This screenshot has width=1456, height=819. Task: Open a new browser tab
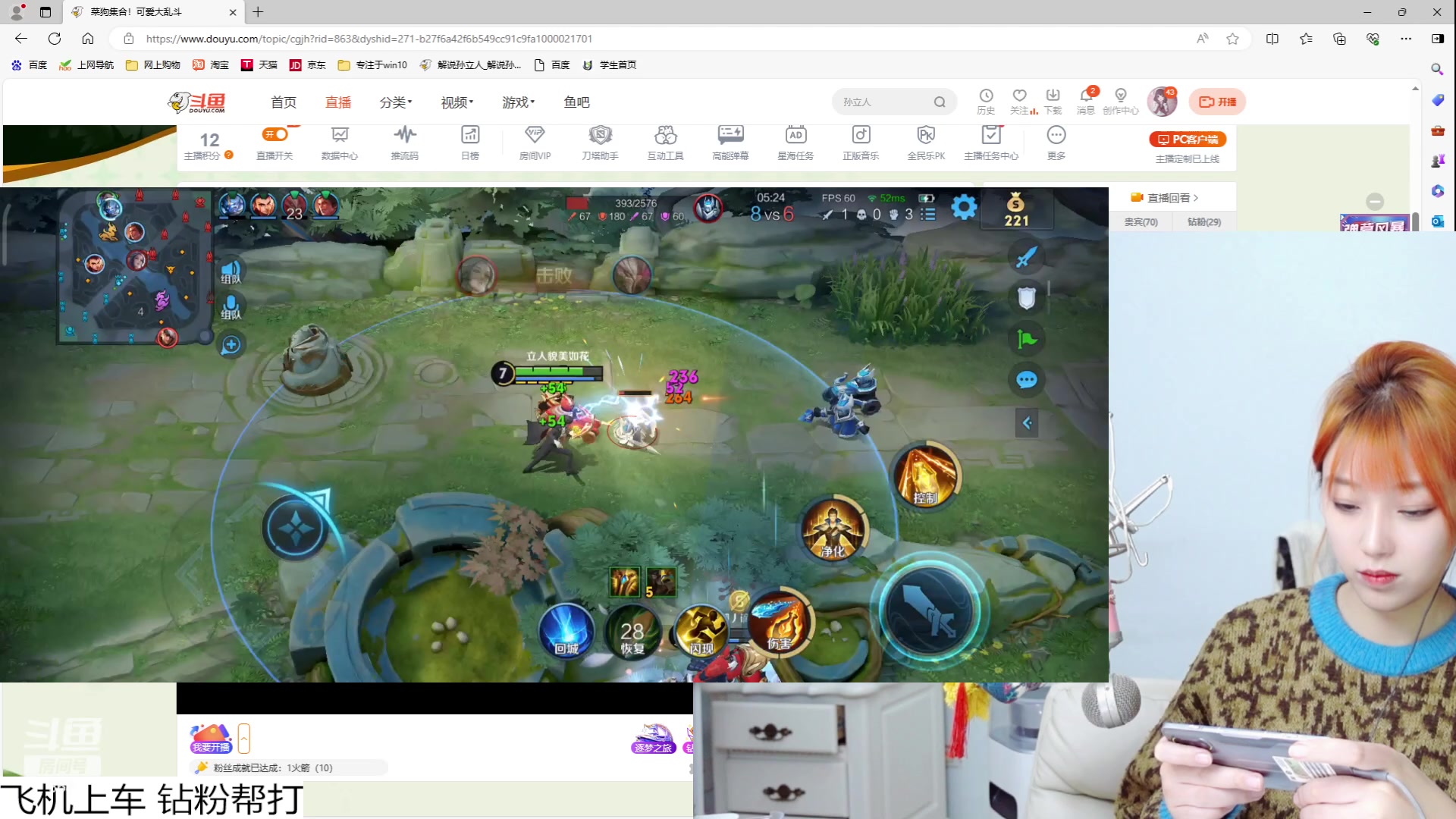pyautogui.click(x=258, y=12)
